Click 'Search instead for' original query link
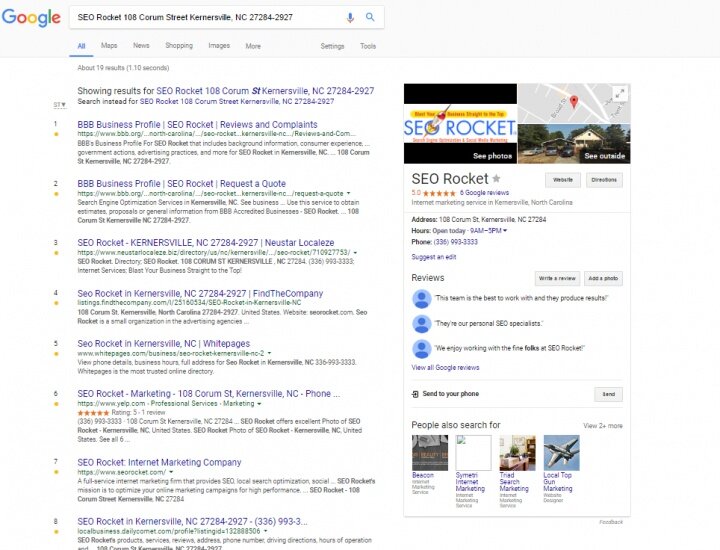This screenshot has height=550, width=720. [237, 101]
